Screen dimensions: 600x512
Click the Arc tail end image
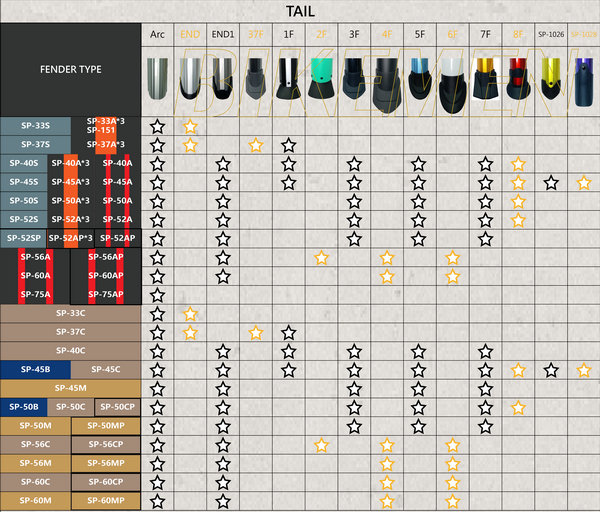(157, 81)
